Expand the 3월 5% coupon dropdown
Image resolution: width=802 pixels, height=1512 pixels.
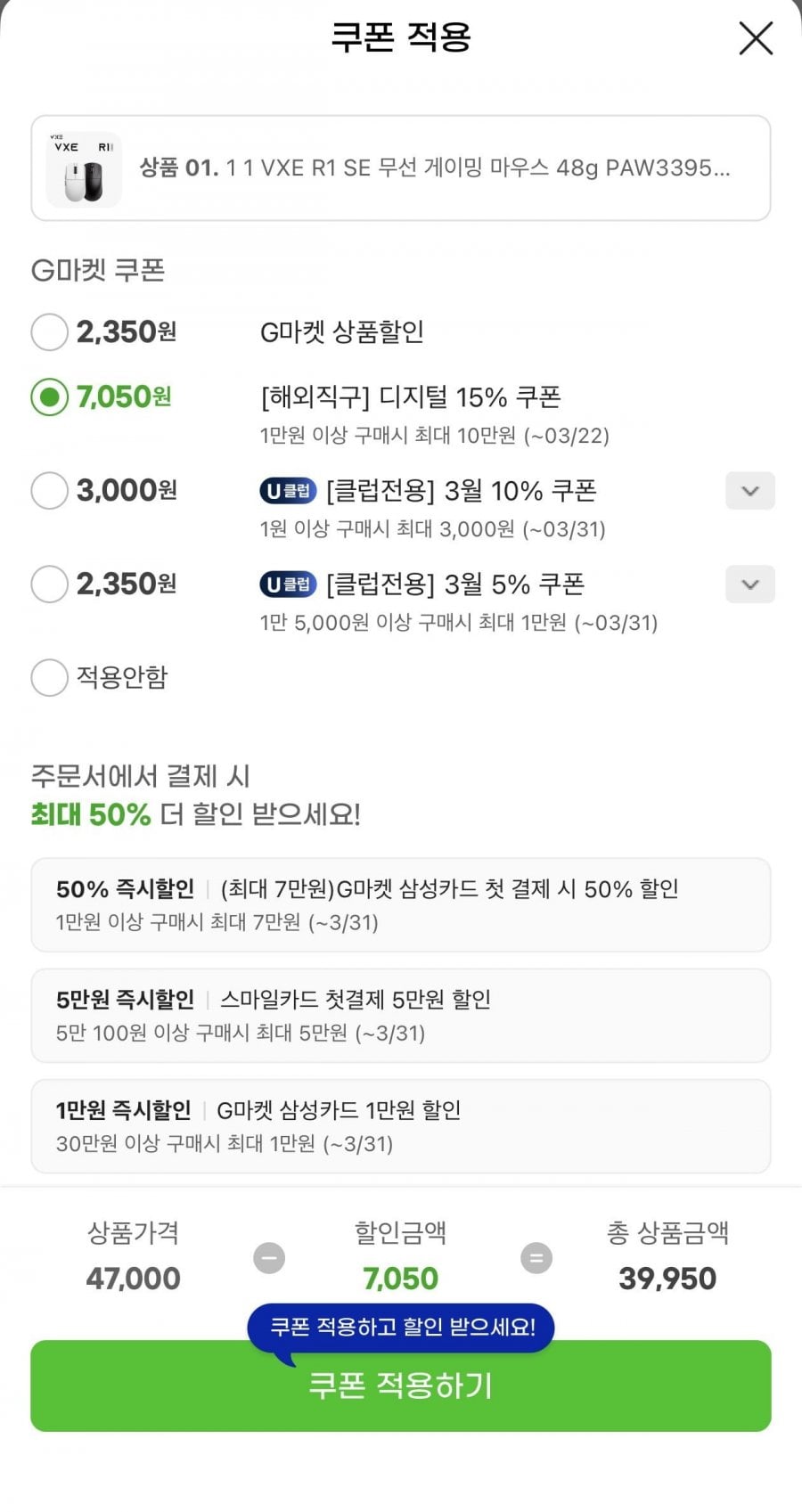749,584
